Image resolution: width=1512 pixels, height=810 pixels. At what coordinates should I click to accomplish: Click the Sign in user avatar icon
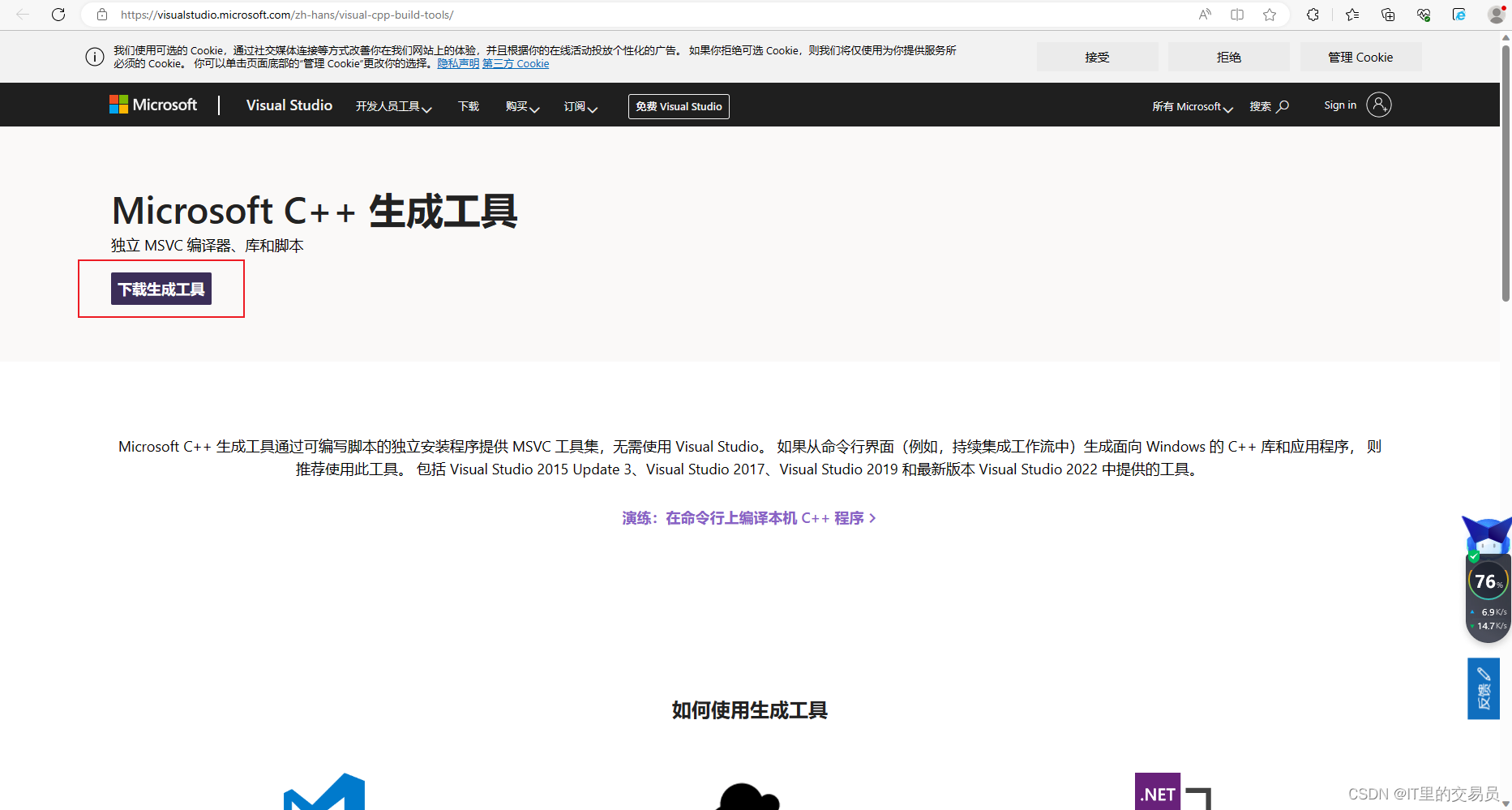pyautogui.click(x=1379, y=105)
